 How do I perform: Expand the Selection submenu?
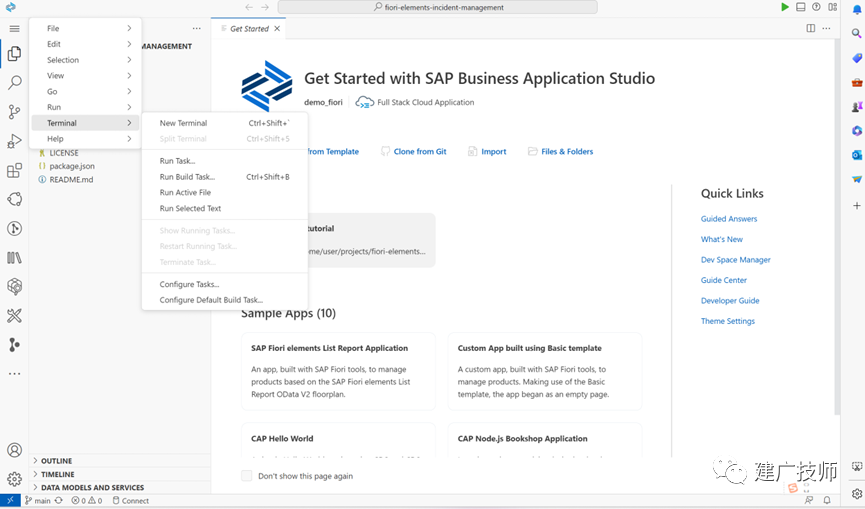pyautogui.click(x=86, y=60)
